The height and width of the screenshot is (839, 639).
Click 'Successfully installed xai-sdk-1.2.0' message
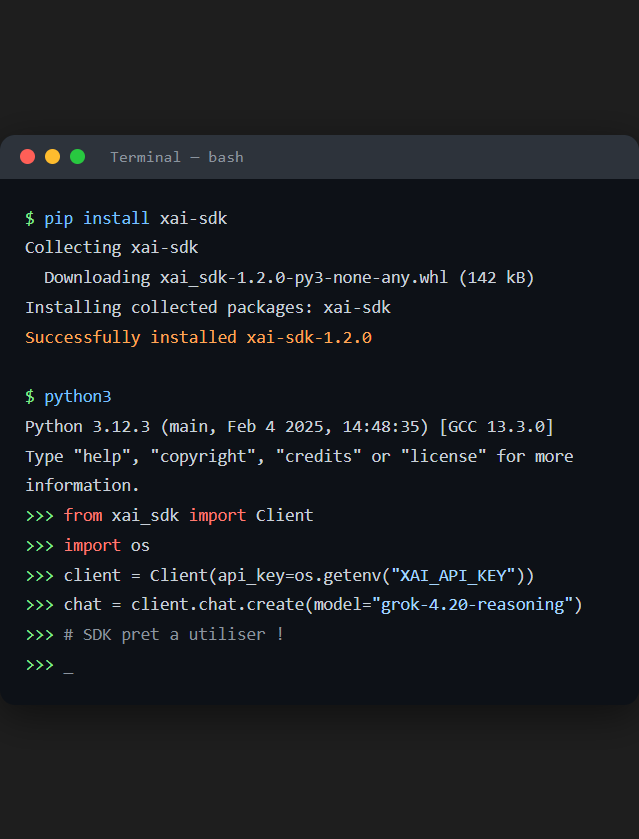[199, 337]
